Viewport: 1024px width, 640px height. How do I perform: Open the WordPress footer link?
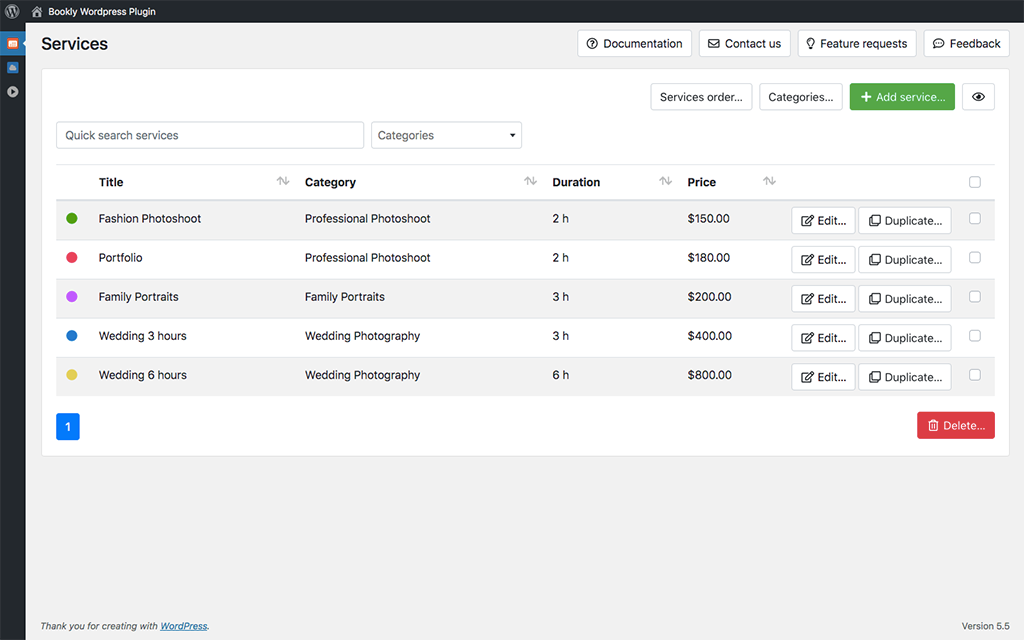[x=184, y=626]
